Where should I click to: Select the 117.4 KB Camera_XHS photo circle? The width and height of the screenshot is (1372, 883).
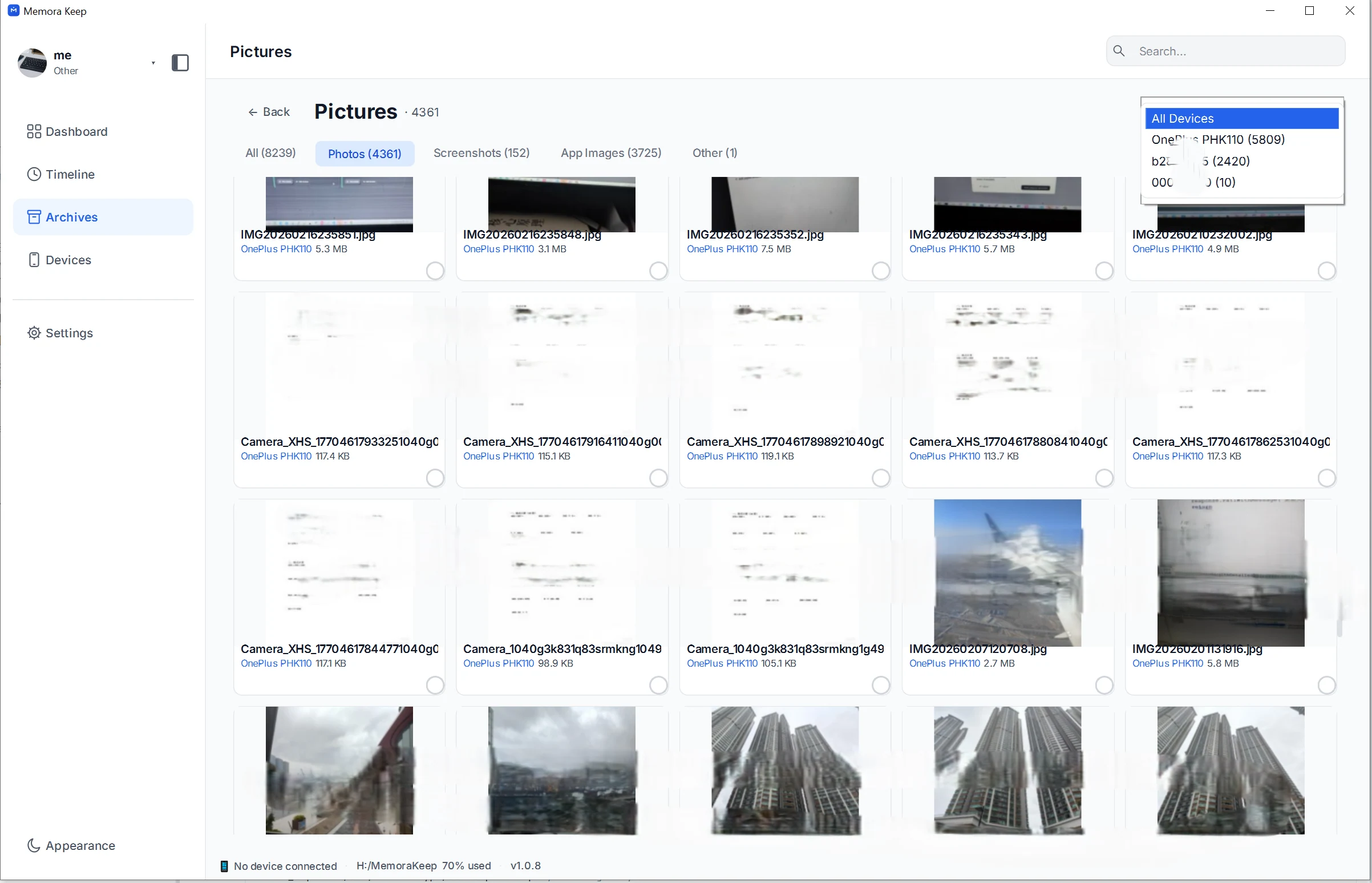point(435,478)
